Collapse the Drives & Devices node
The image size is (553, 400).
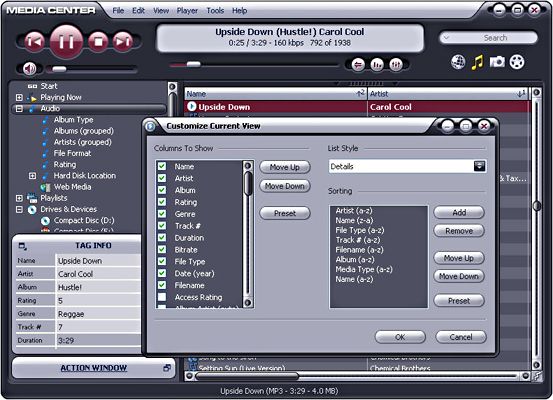coord(19,210)
